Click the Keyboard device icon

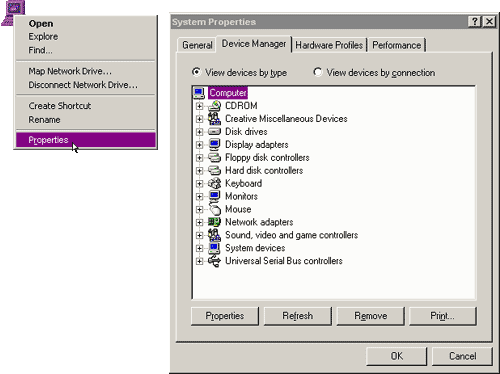point(214,183)
